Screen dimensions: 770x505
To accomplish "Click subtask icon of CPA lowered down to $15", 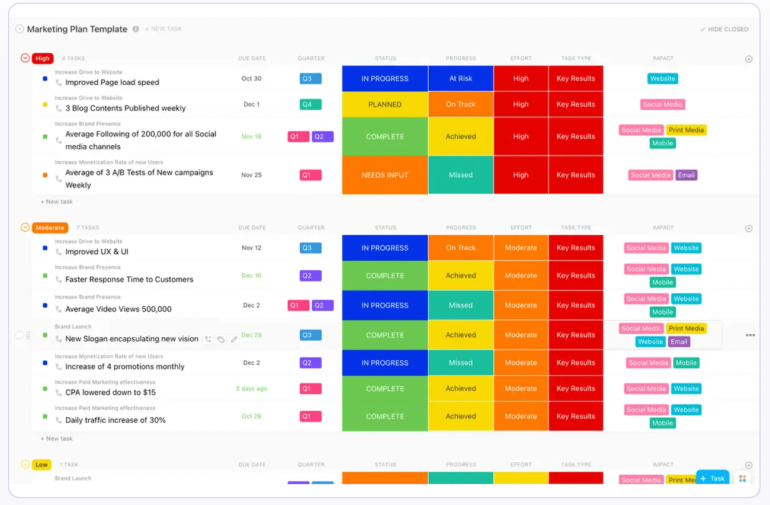I will pyautogui.click(x=59, y=393).
